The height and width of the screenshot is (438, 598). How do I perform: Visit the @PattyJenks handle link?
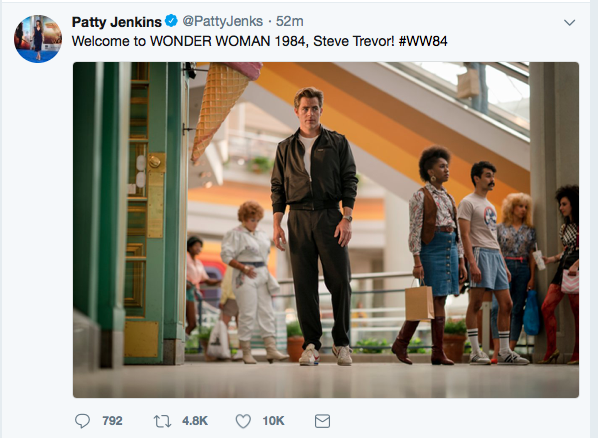pos(223,21)
